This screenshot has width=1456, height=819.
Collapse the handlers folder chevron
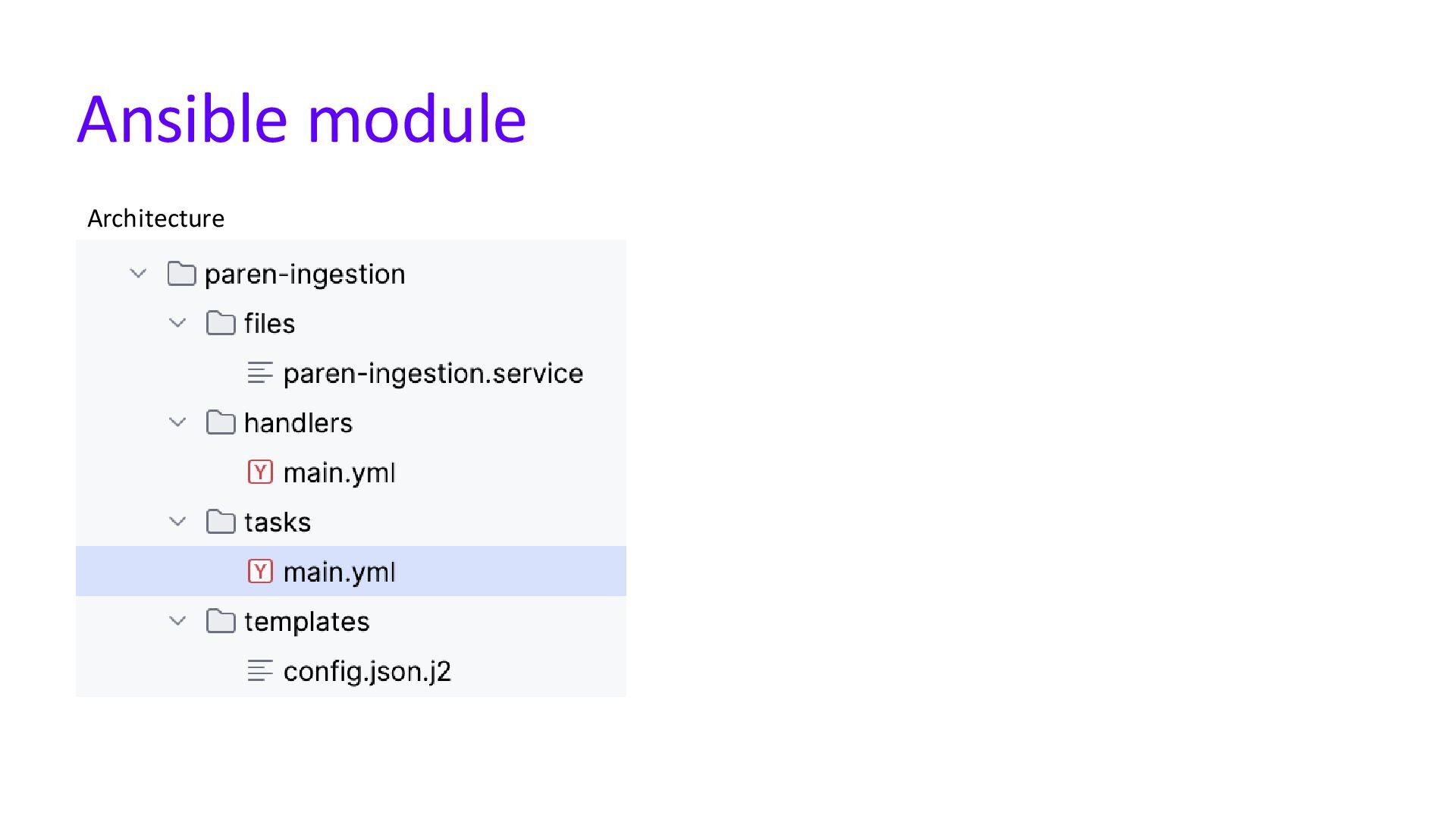pos(177,422)
